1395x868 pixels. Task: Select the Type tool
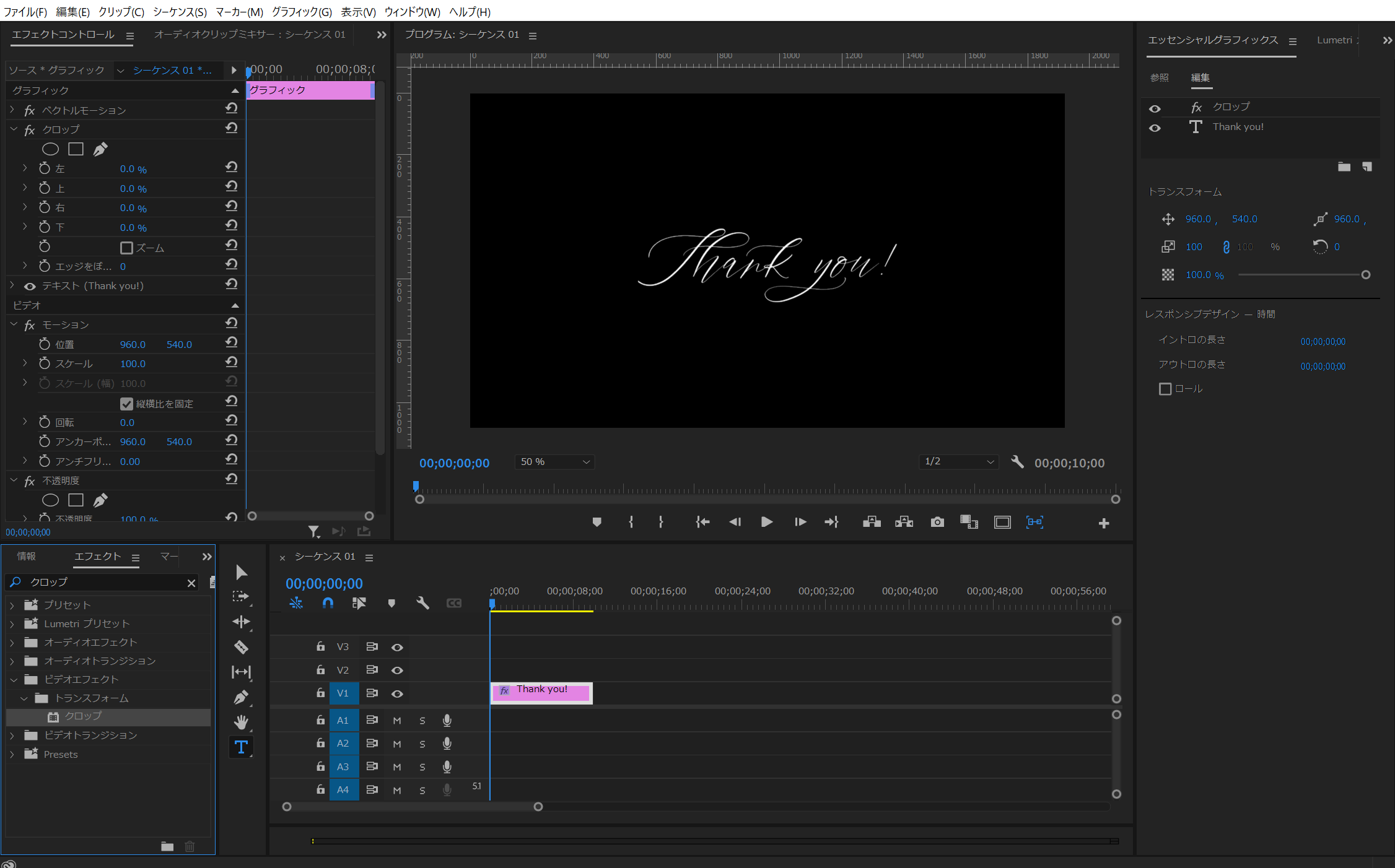[241, 747]
